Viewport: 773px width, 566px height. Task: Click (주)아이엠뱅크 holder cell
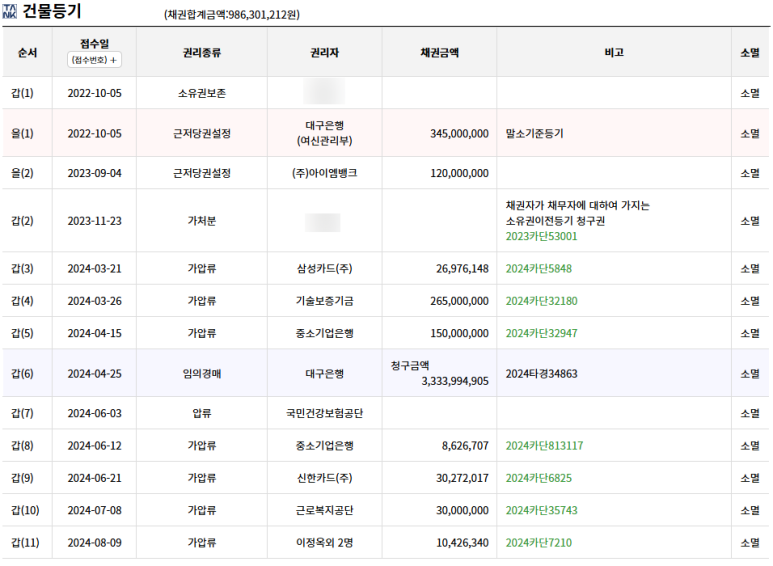(x=324, y=173)
